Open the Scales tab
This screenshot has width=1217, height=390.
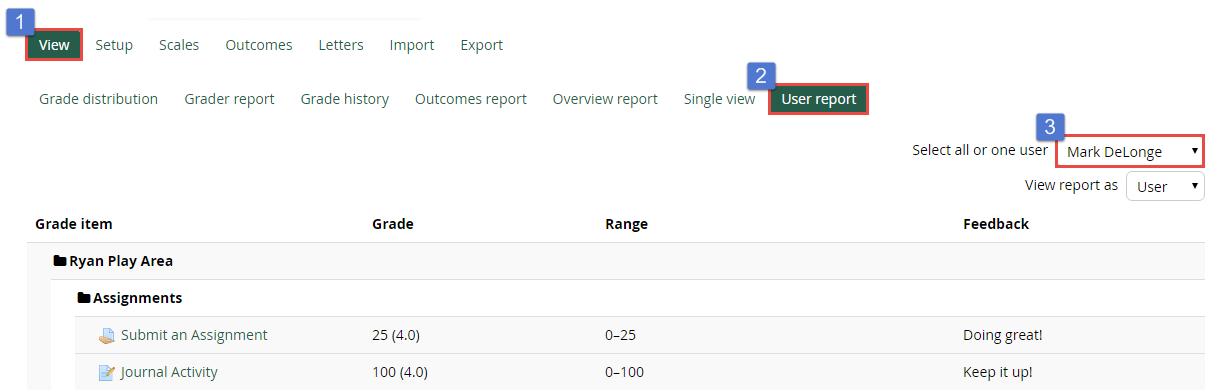(x=179, y=45)
